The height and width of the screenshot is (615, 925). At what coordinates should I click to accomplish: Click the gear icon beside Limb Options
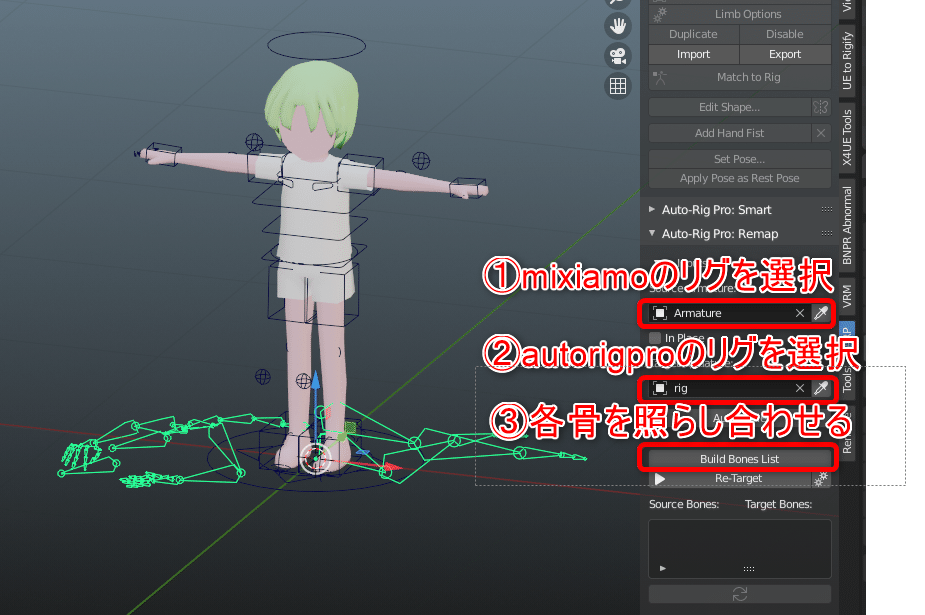(658, 13)
